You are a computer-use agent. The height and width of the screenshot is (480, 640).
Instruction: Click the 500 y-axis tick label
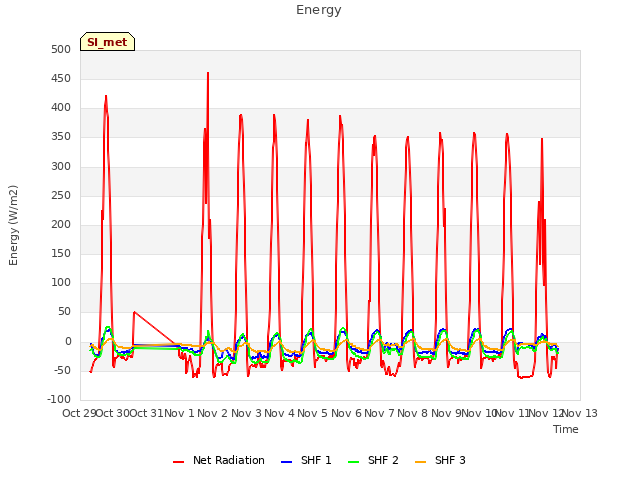coord(61,49)
